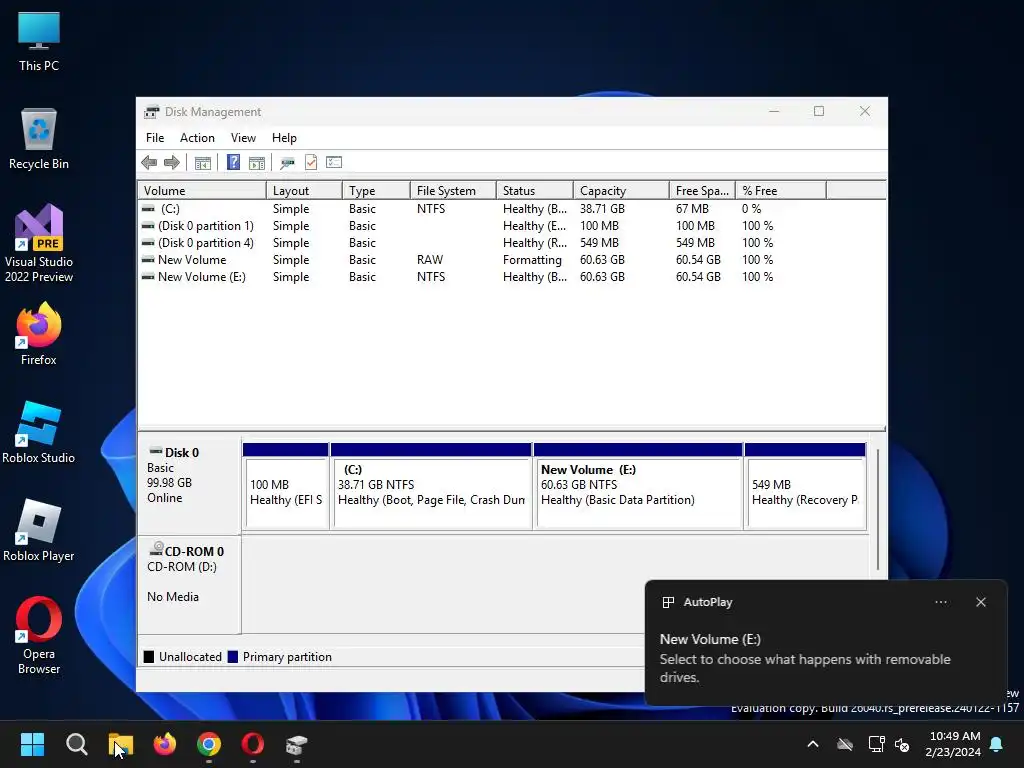Open the Recycle Bin desktop icon
Image resolution: width=1024 pixels, height=768 pixels.
click(39, 139)
